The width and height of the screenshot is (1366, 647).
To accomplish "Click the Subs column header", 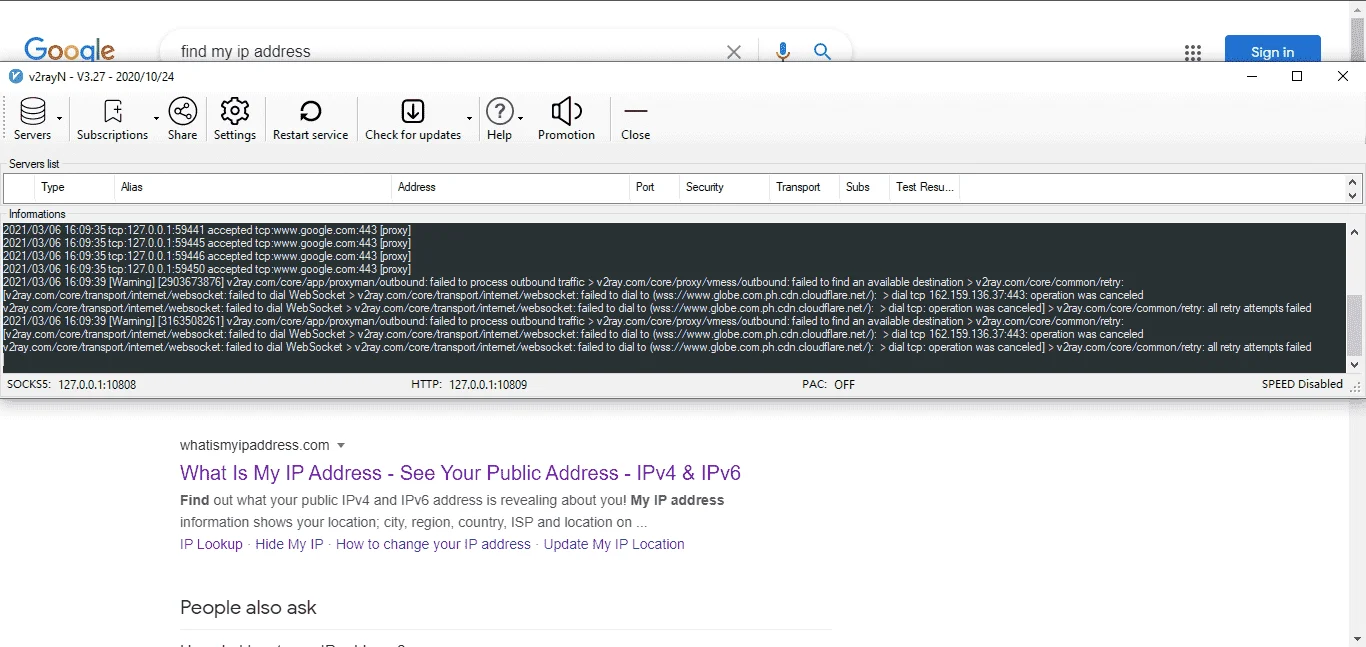I will (864, 187).
